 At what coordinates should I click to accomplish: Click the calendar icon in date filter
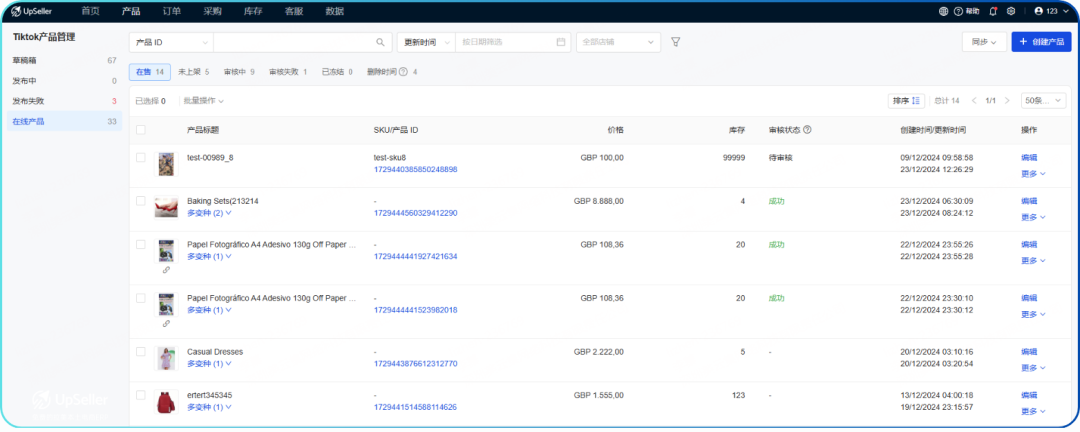point(560,42)
